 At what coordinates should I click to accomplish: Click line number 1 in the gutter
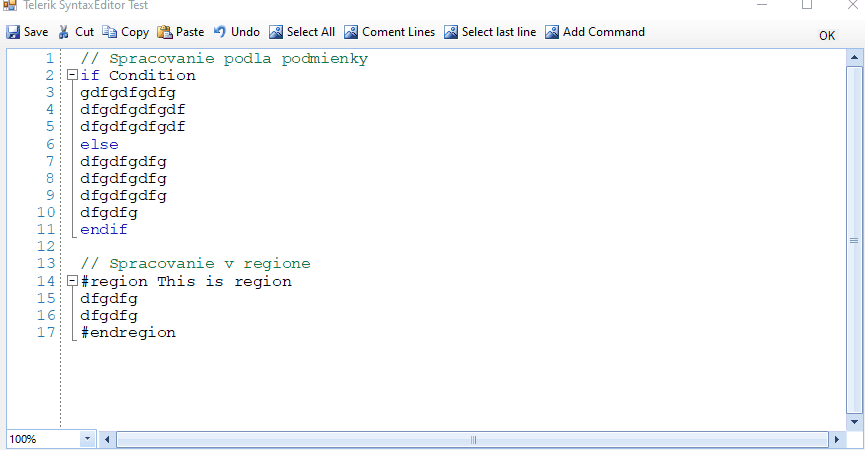pos(50,58)
